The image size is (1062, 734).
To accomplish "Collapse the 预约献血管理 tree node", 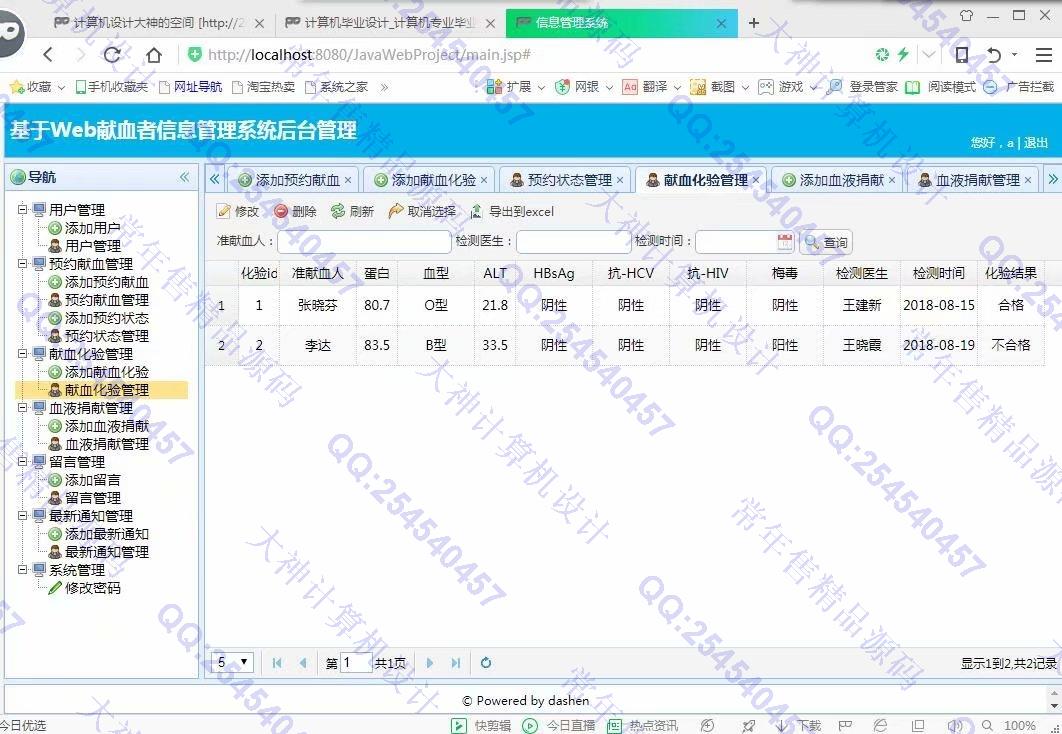I will [22, 263].
